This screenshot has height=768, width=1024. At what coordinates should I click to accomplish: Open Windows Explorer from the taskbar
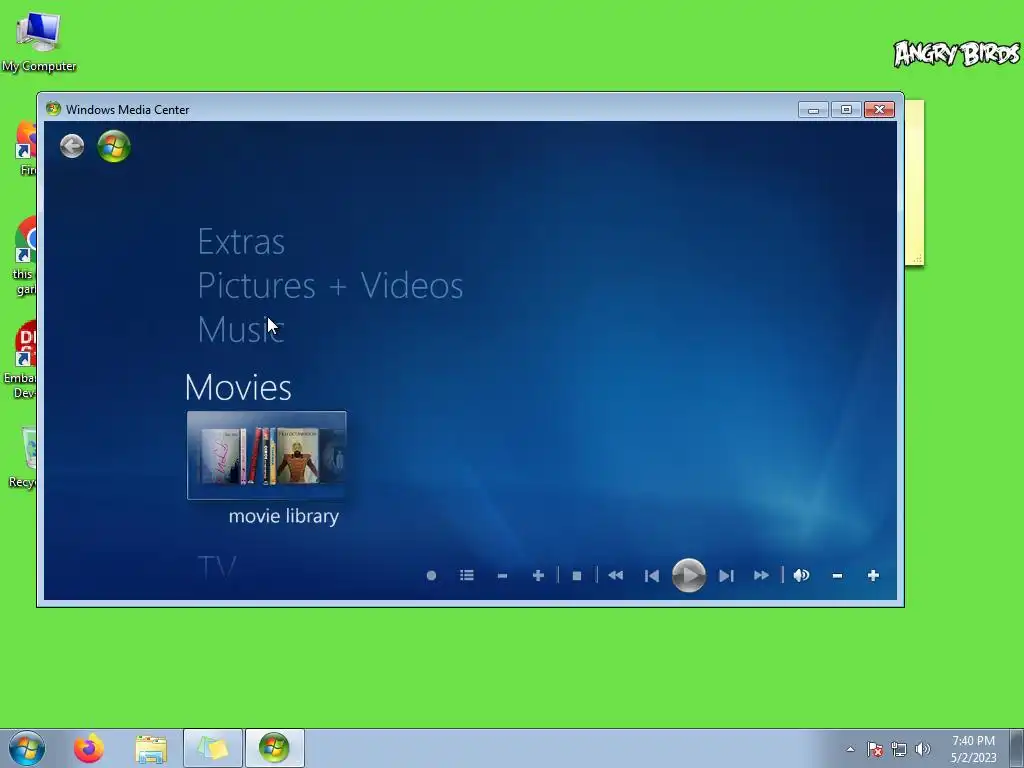pos(151,748)
